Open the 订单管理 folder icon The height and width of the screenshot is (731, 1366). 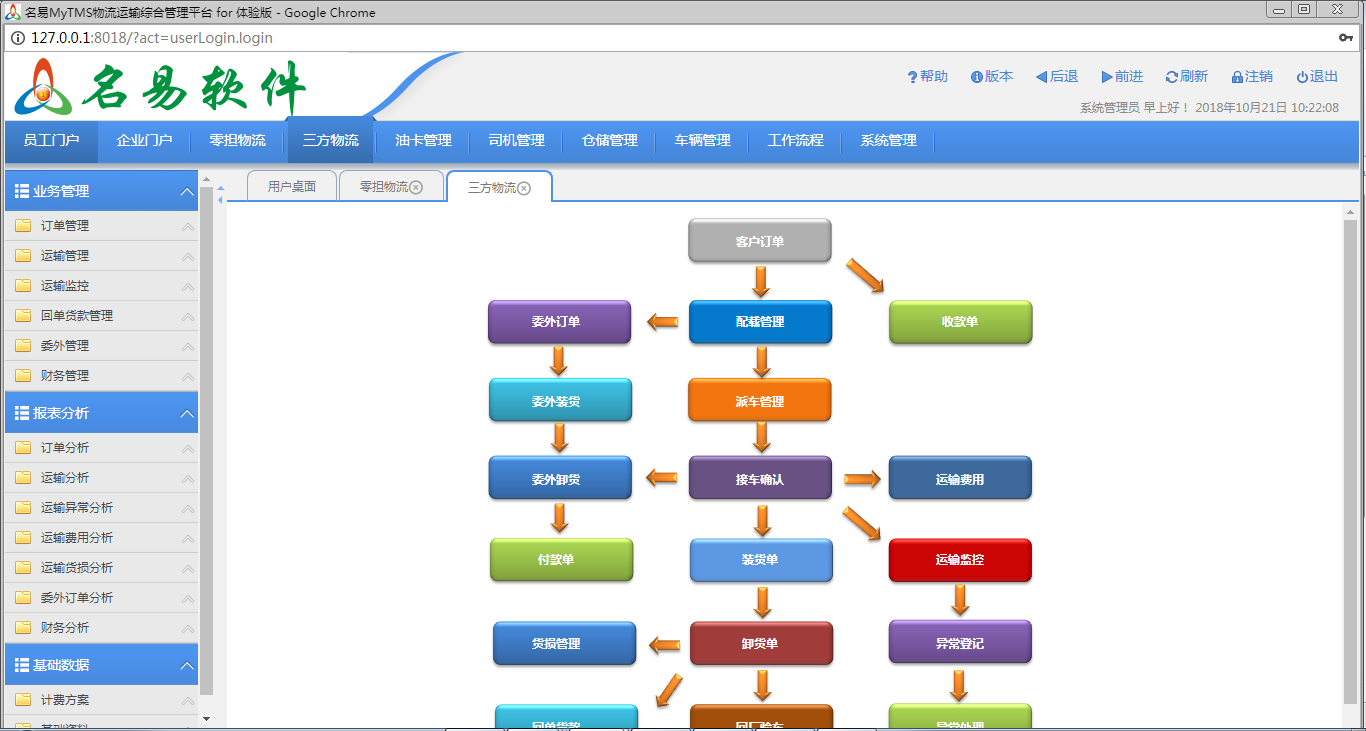click(x=23, y=226)
